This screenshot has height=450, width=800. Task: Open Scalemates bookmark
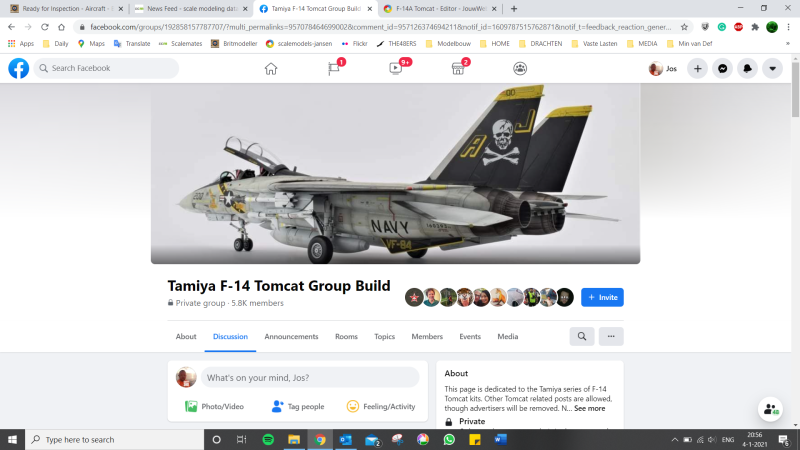(181, 44)
